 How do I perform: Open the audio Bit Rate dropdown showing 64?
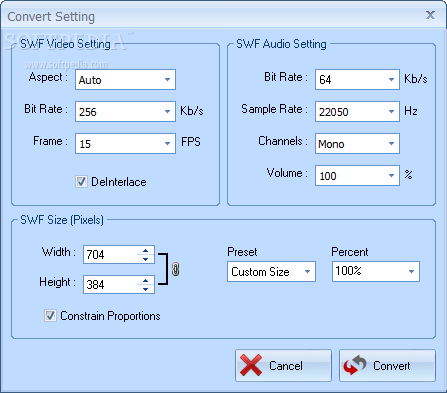click(357, 79)
